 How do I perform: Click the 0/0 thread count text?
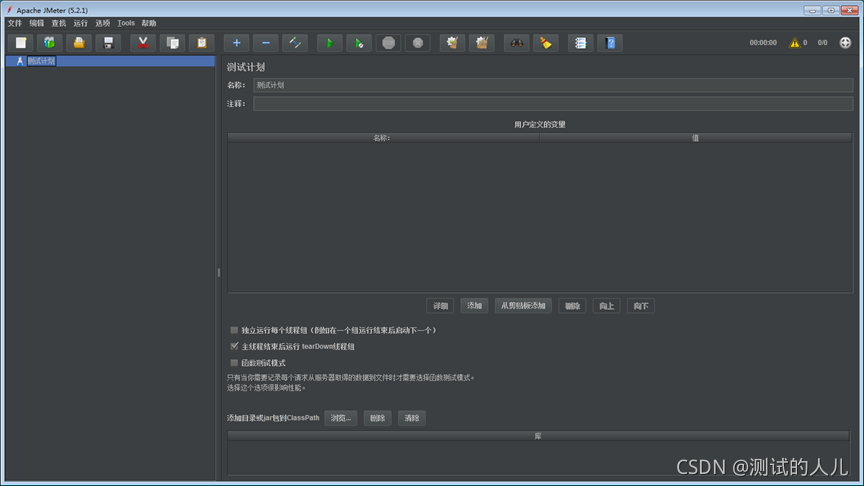(822, 42)
